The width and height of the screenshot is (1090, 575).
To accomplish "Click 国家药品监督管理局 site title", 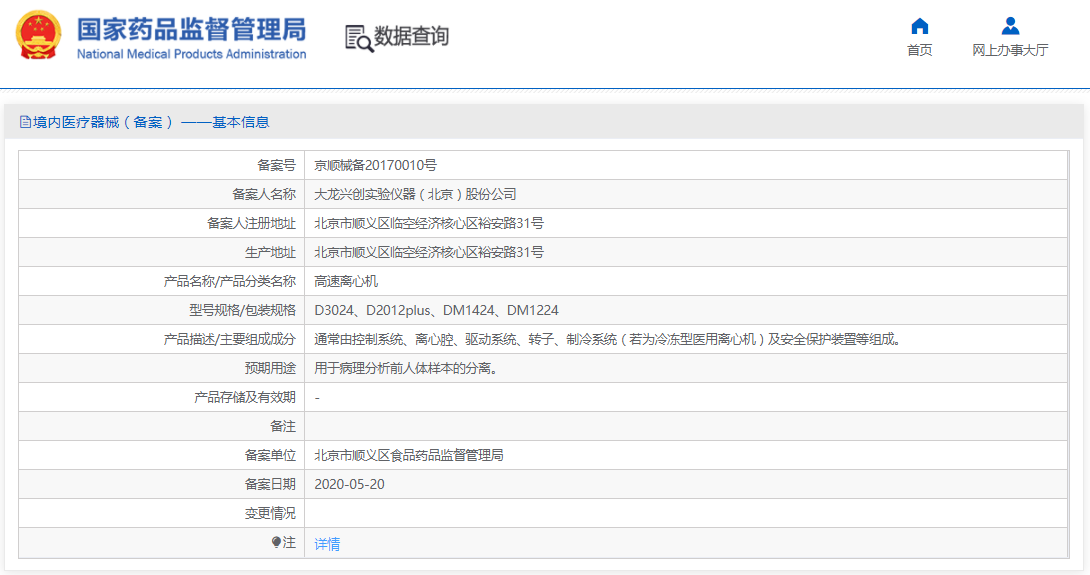I will (x=191, y=30).
